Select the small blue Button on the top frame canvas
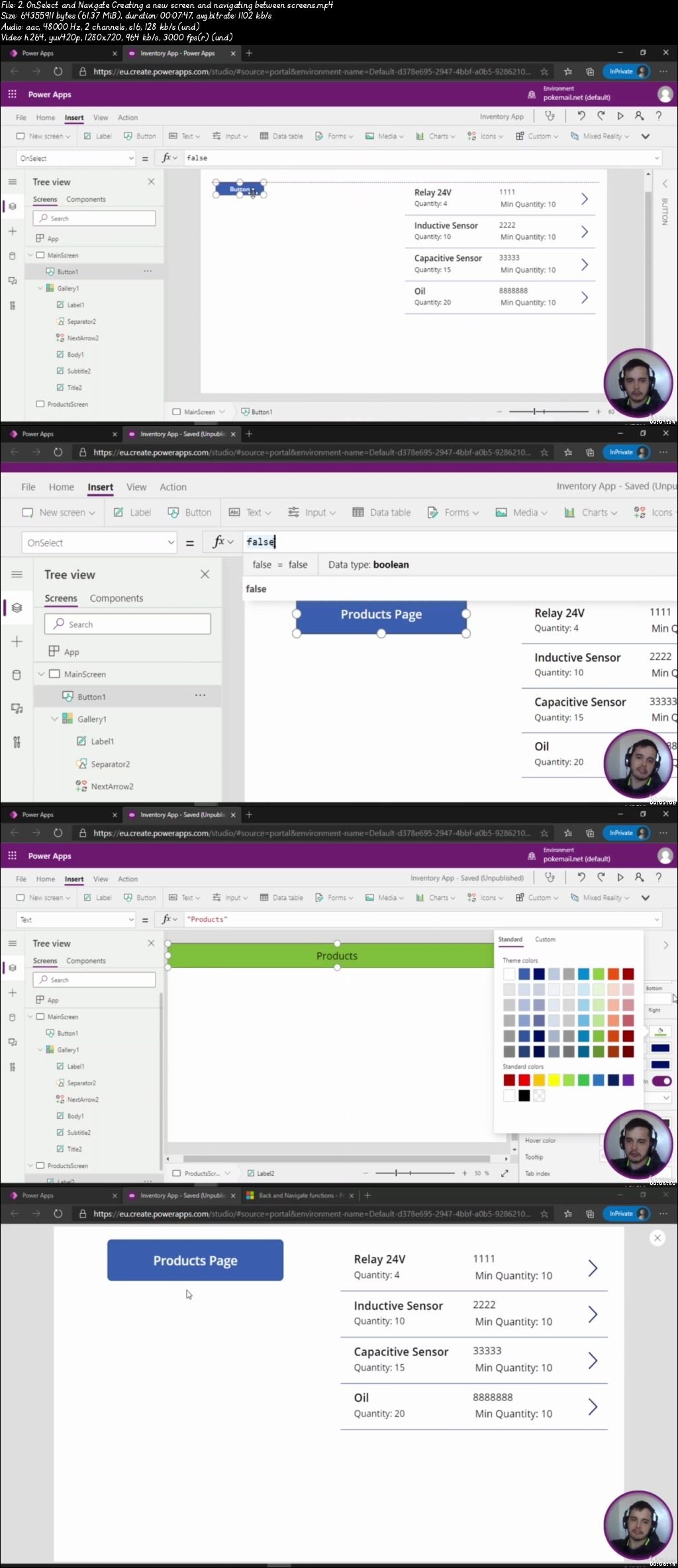 (x=239, y=189)
